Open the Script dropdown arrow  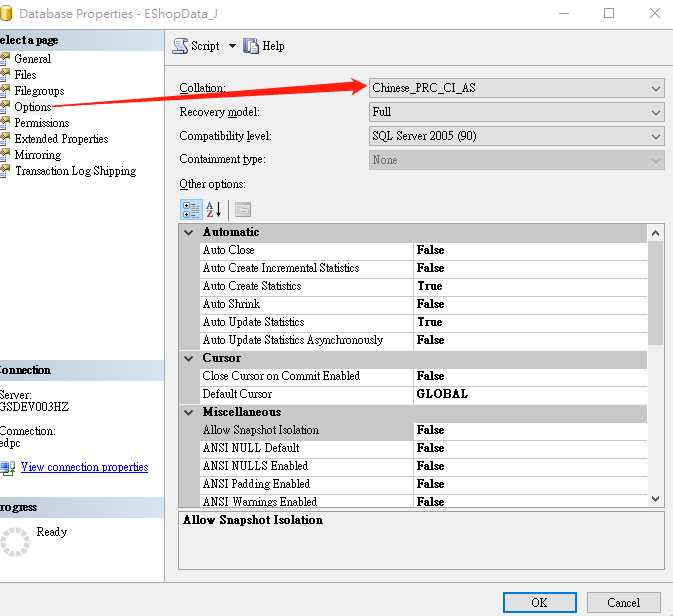(x=232, y=46)
